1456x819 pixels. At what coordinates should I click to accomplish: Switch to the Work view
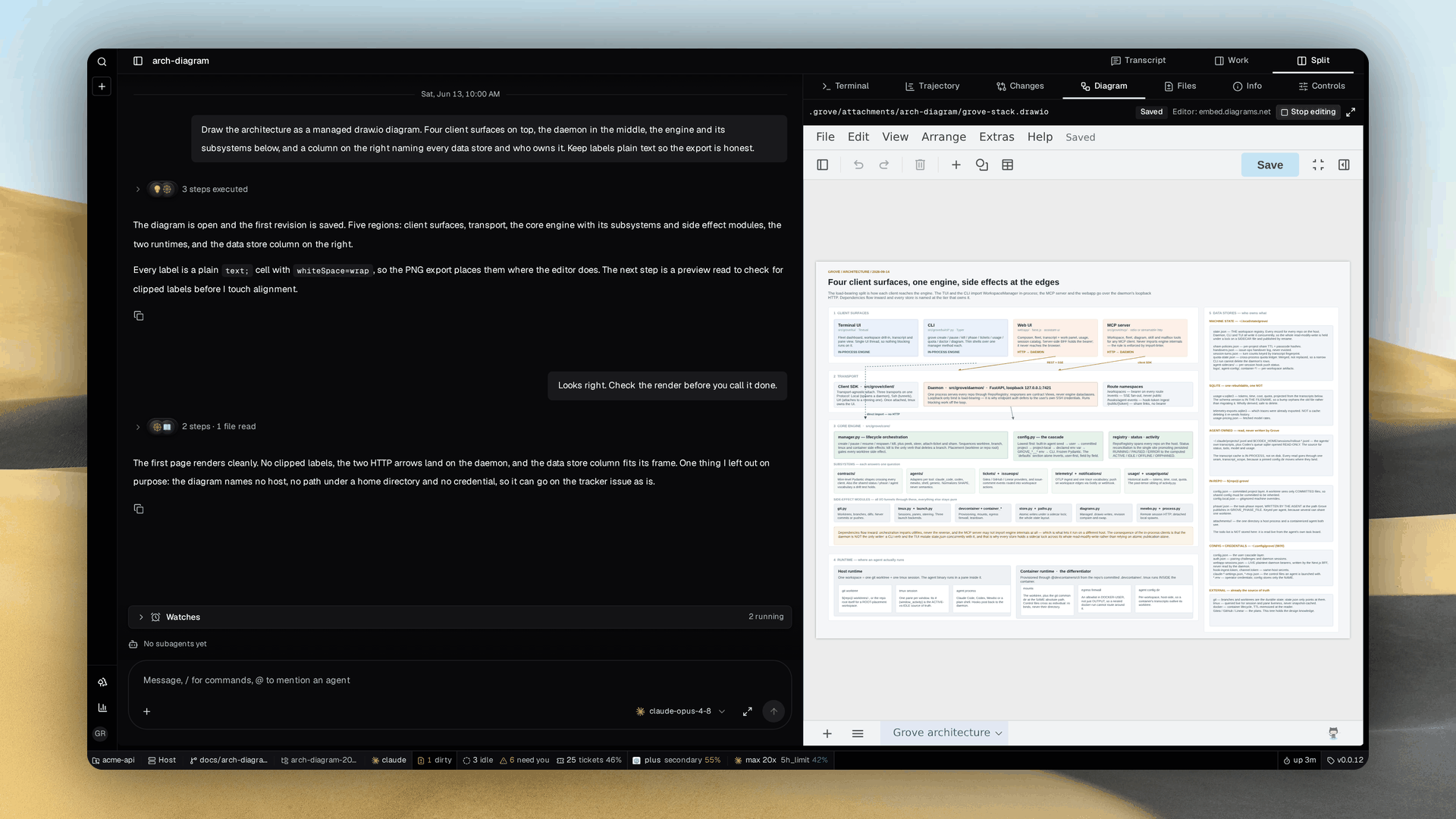click(1232, 61)
